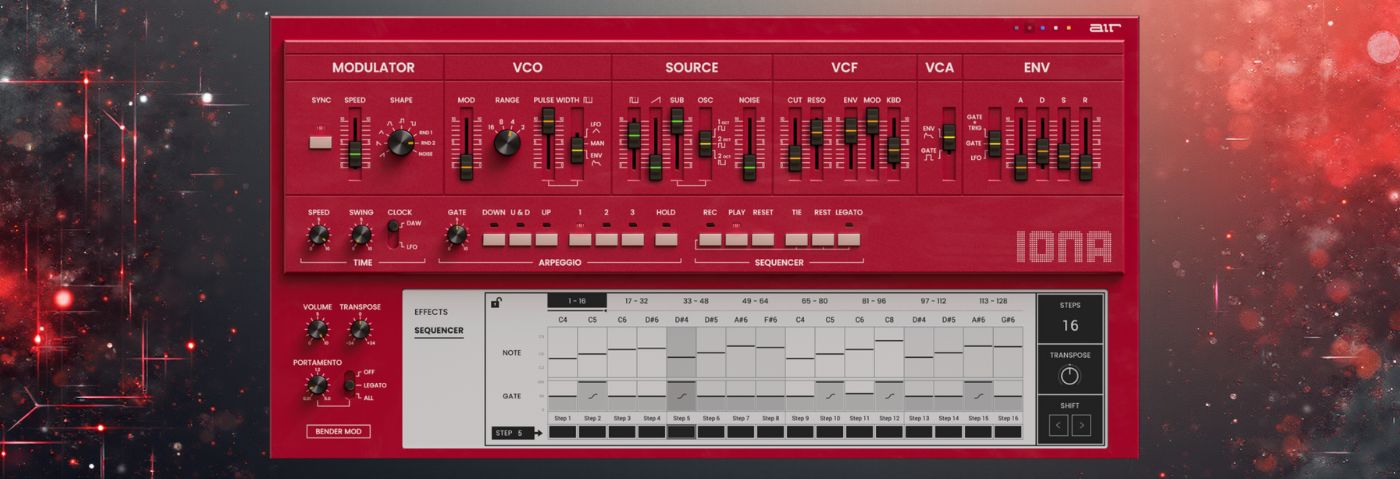
Task: Toggle the Modulator Sync button
Action: coord(320,142)
